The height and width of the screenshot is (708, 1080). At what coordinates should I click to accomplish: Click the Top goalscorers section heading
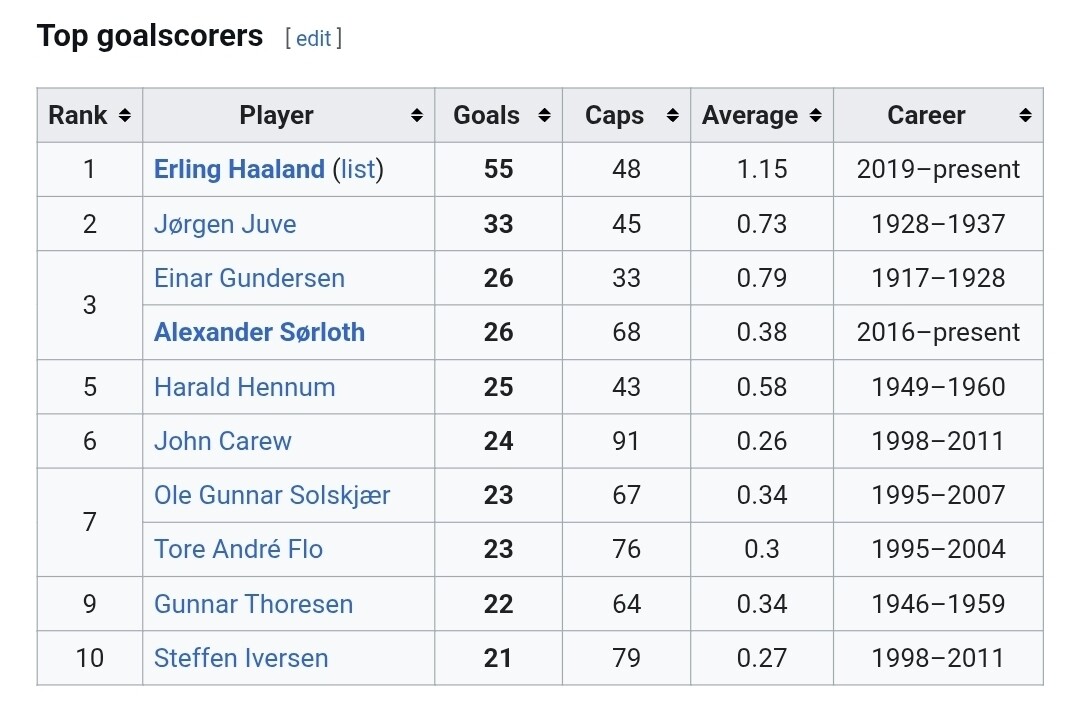click(150, 36)
